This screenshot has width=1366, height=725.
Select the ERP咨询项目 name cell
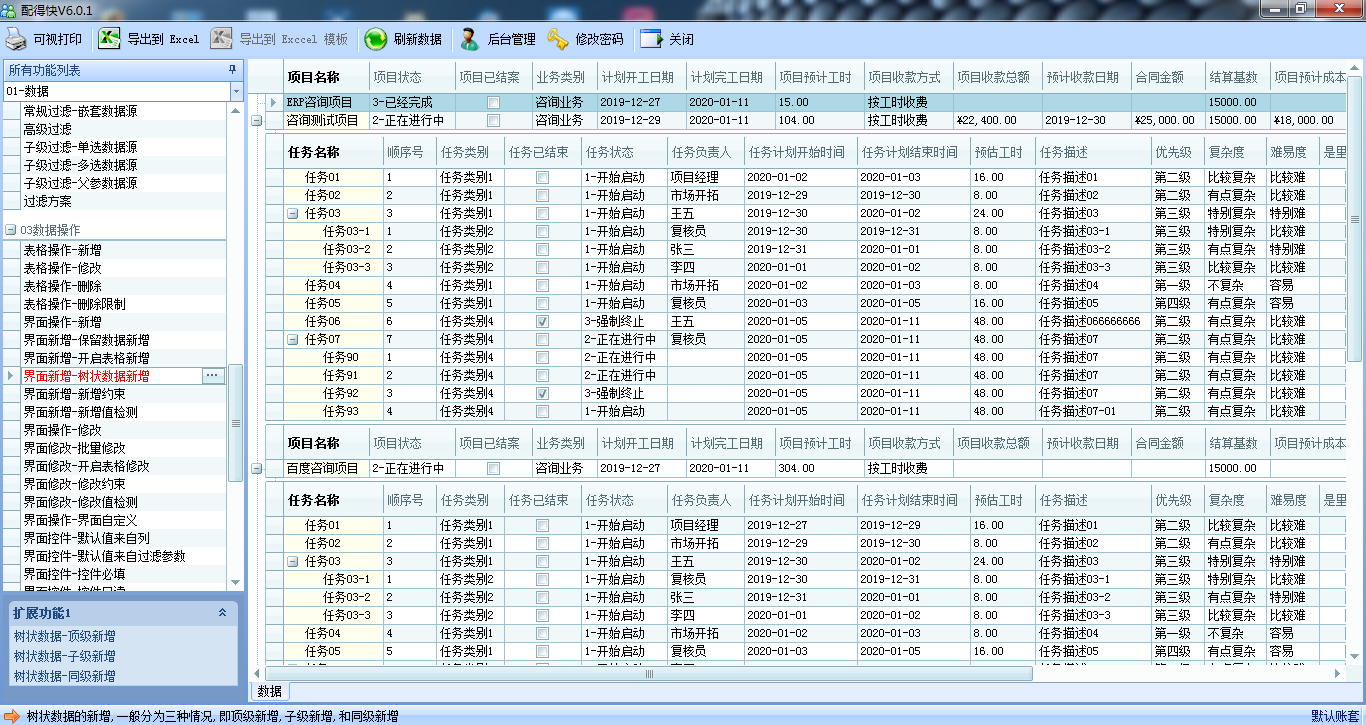click(326, 102)
